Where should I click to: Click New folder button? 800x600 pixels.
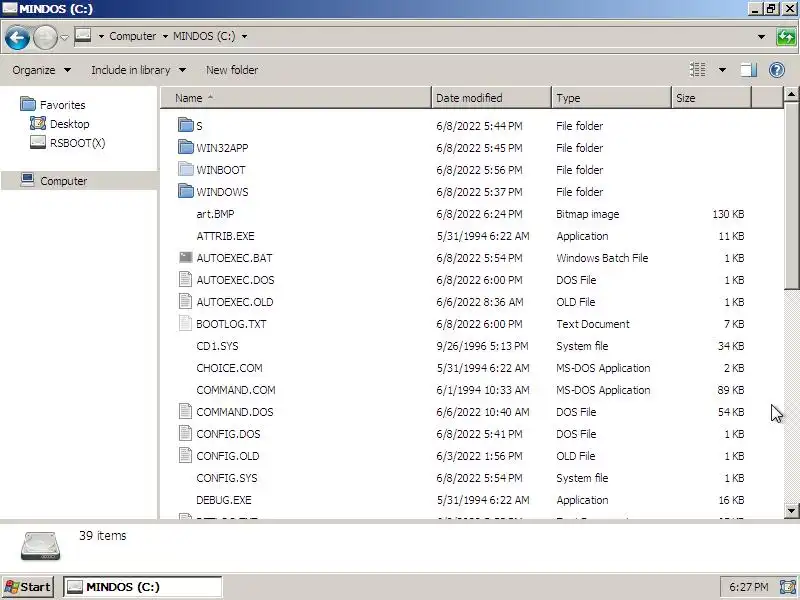(x=232, y=70)
